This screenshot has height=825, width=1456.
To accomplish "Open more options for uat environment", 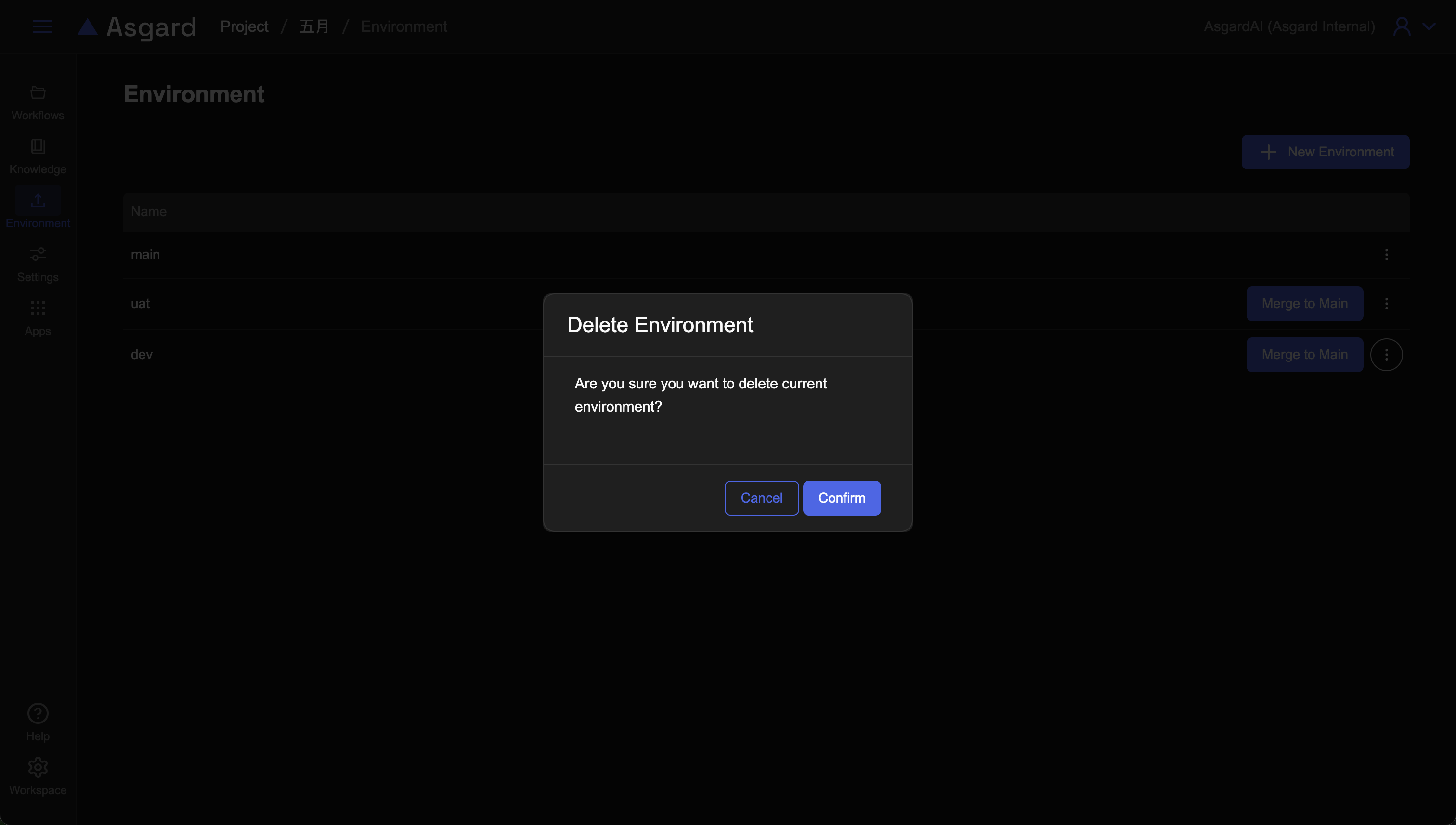I will (x=1386, y=304).
